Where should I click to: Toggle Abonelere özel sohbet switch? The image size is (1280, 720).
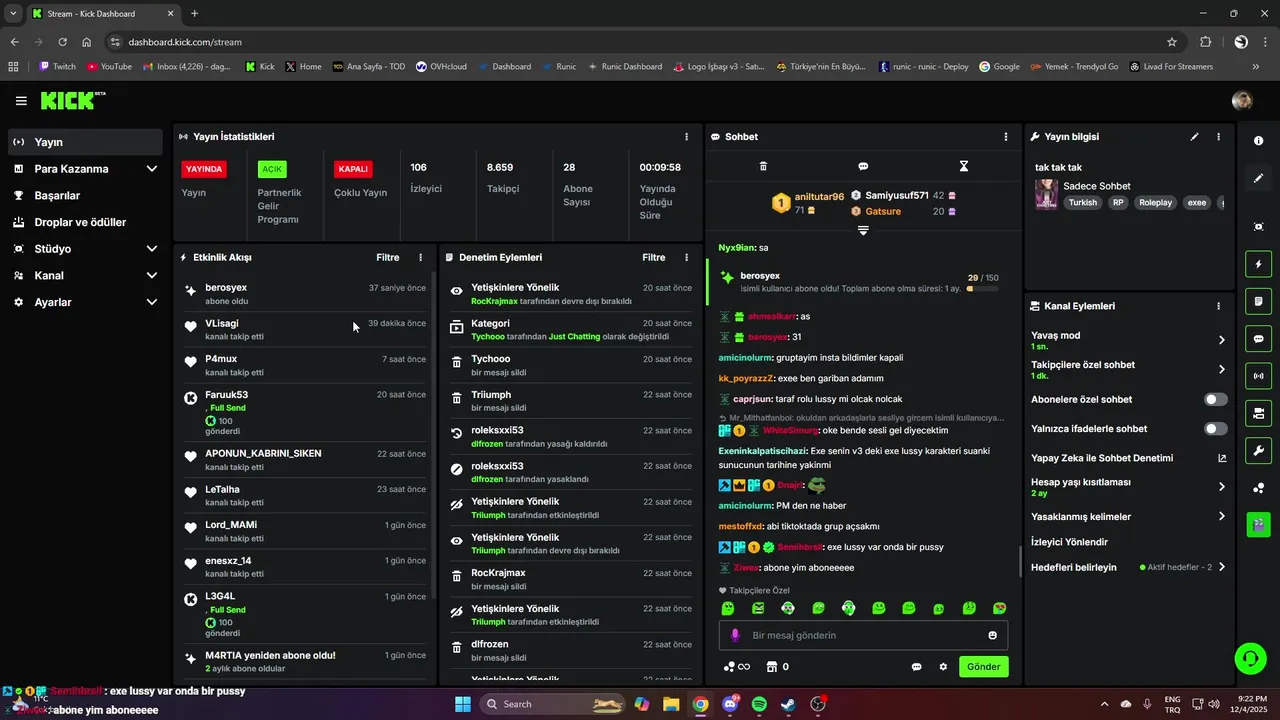(1216, 399)
